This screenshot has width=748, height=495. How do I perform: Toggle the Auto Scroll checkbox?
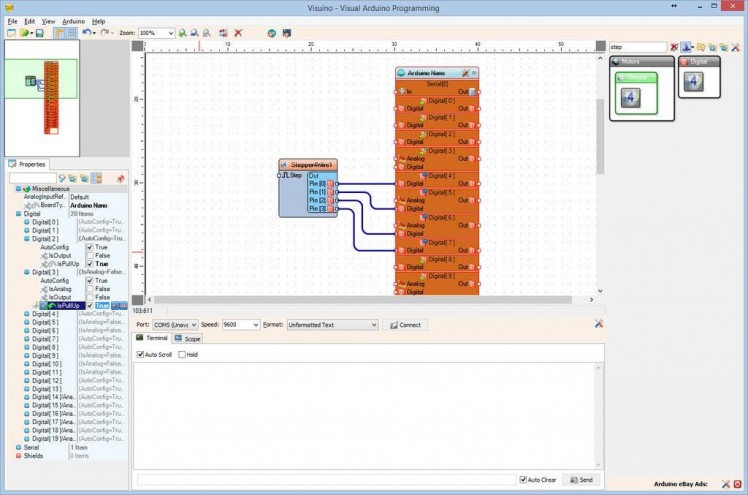141,354
